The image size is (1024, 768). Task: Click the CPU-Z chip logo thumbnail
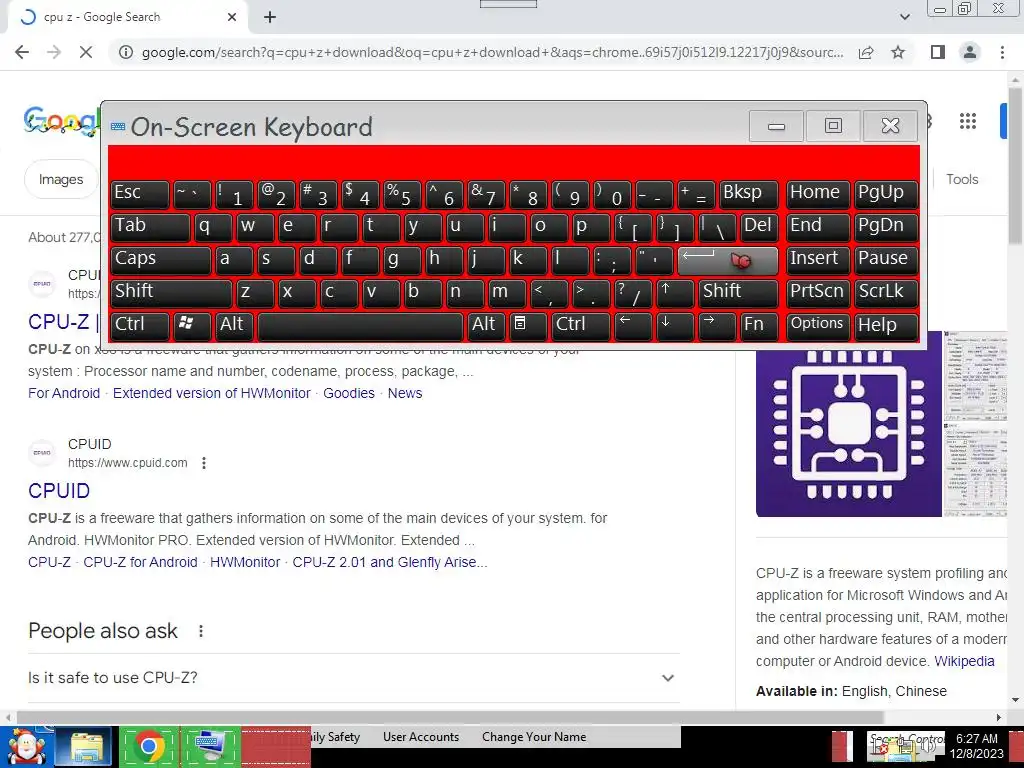click(x=848, y=424)
